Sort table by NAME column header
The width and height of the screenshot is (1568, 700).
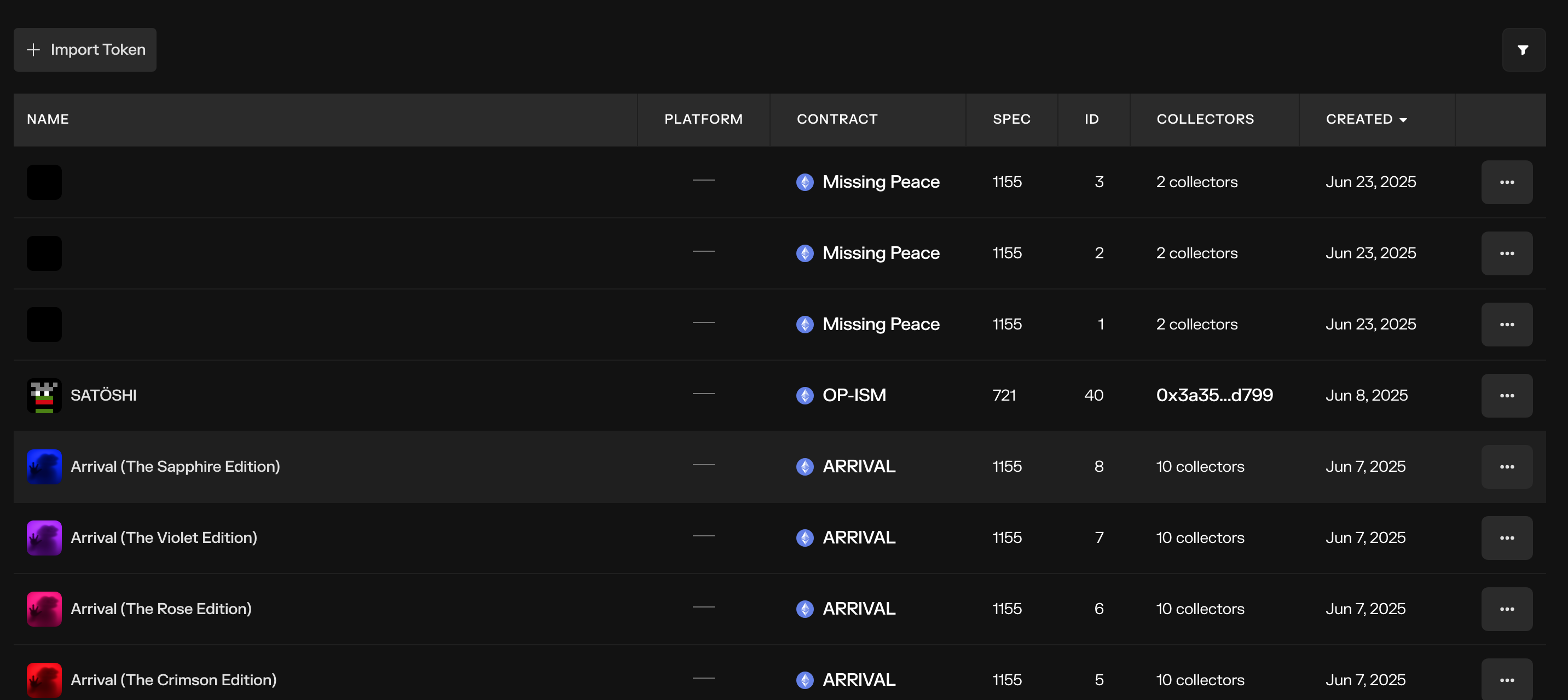click(x=48, y=119)
